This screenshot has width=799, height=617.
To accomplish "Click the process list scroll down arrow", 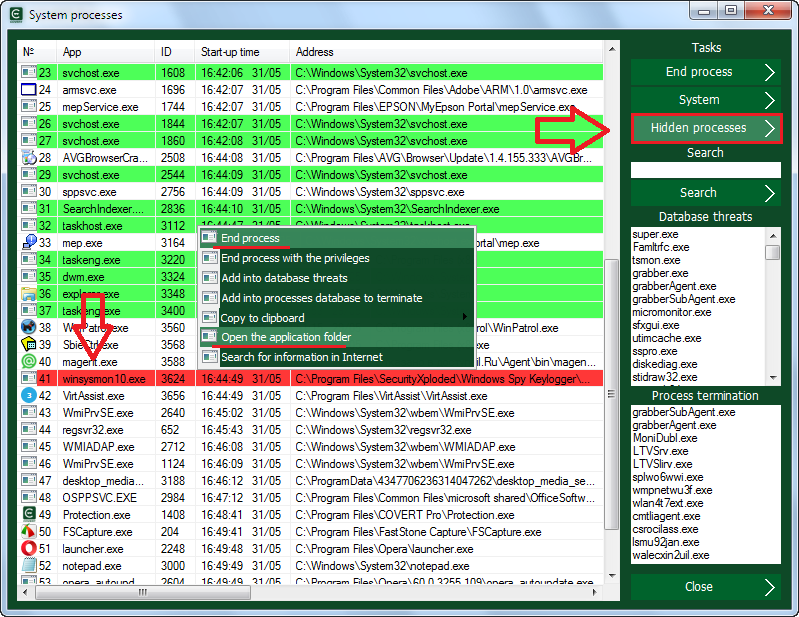I will 611,576.
